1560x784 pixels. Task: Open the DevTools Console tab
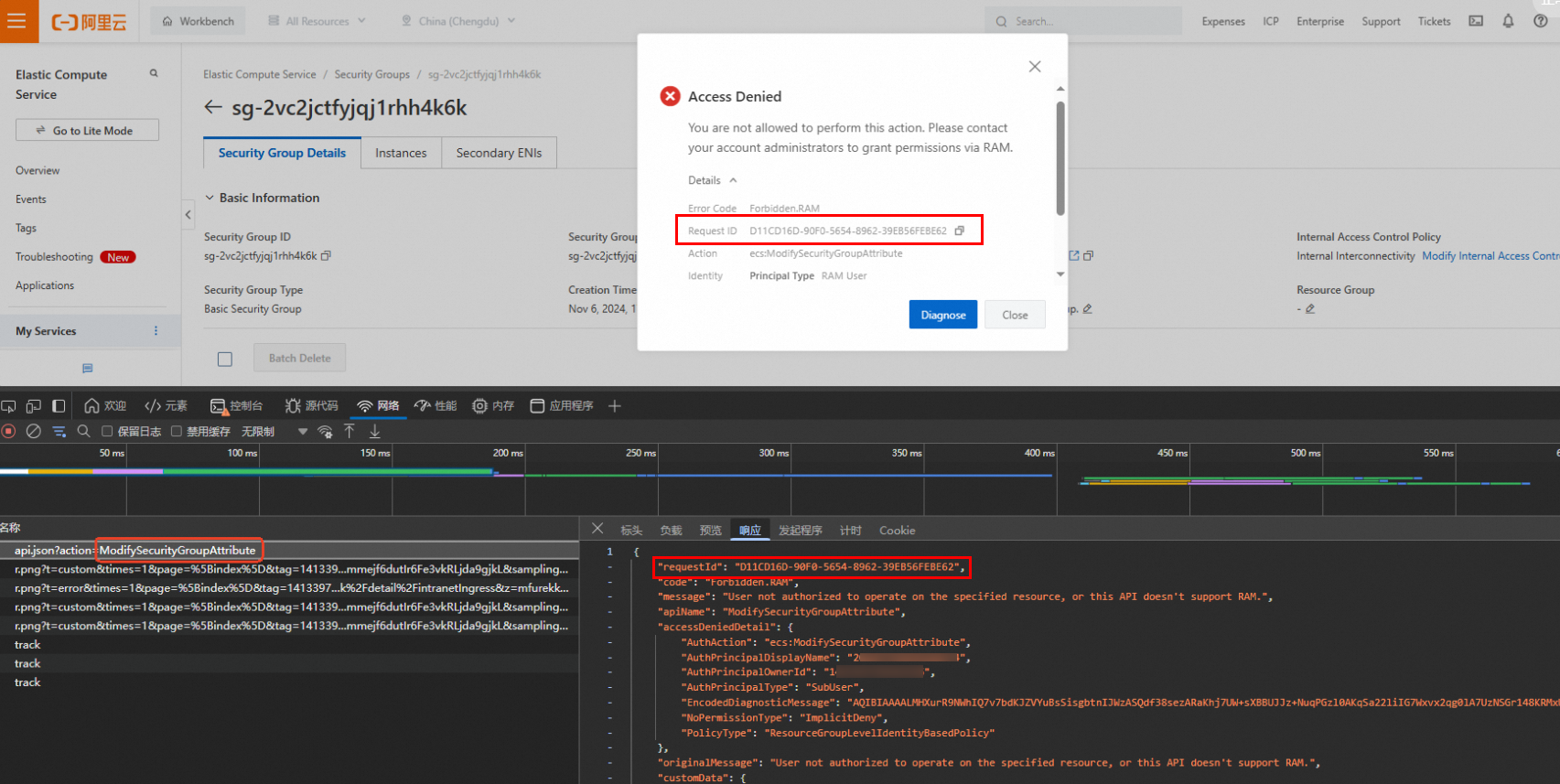(x=236, y=406)
